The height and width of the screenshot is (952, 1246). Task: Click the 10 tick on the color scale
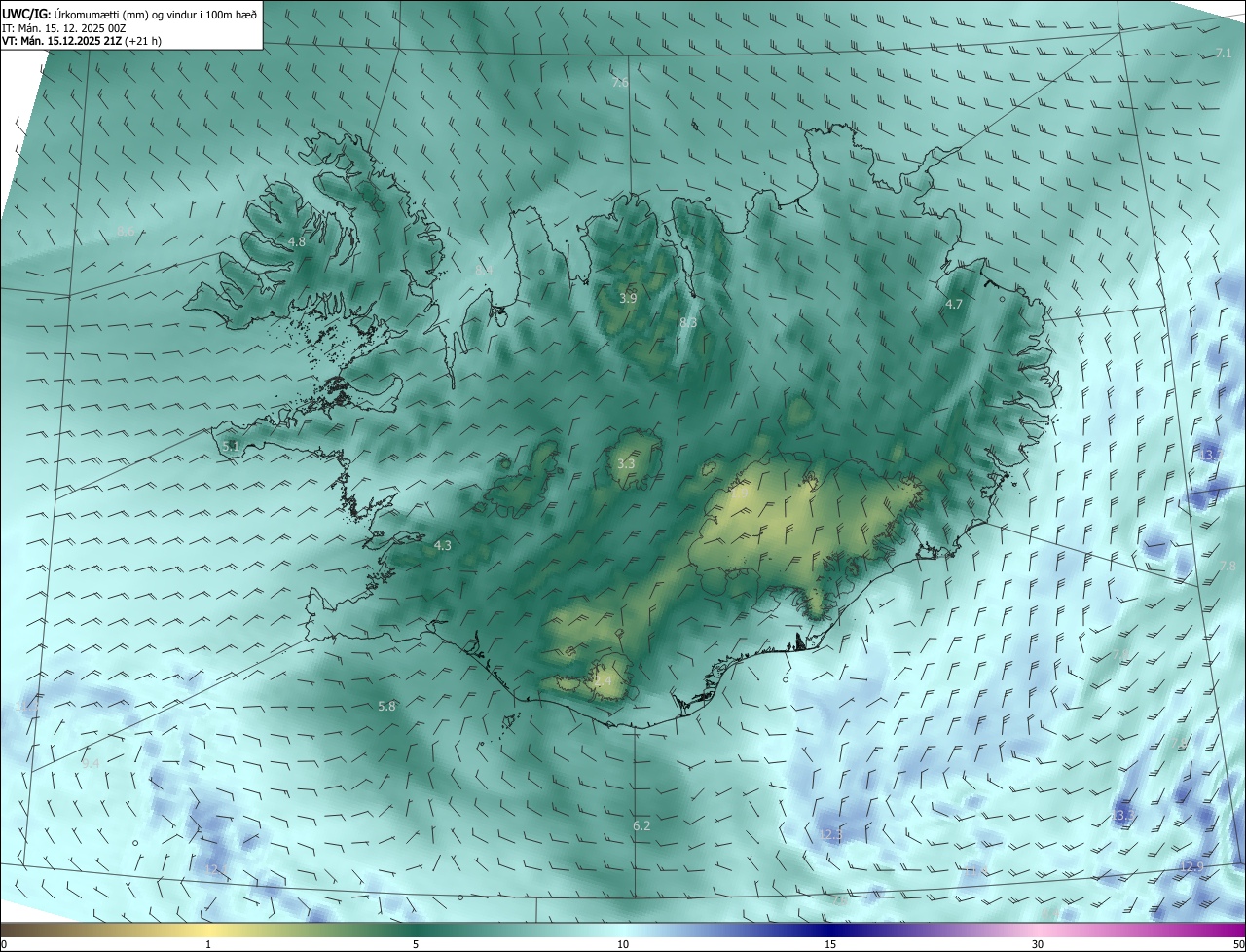click(x=623, y=945)
